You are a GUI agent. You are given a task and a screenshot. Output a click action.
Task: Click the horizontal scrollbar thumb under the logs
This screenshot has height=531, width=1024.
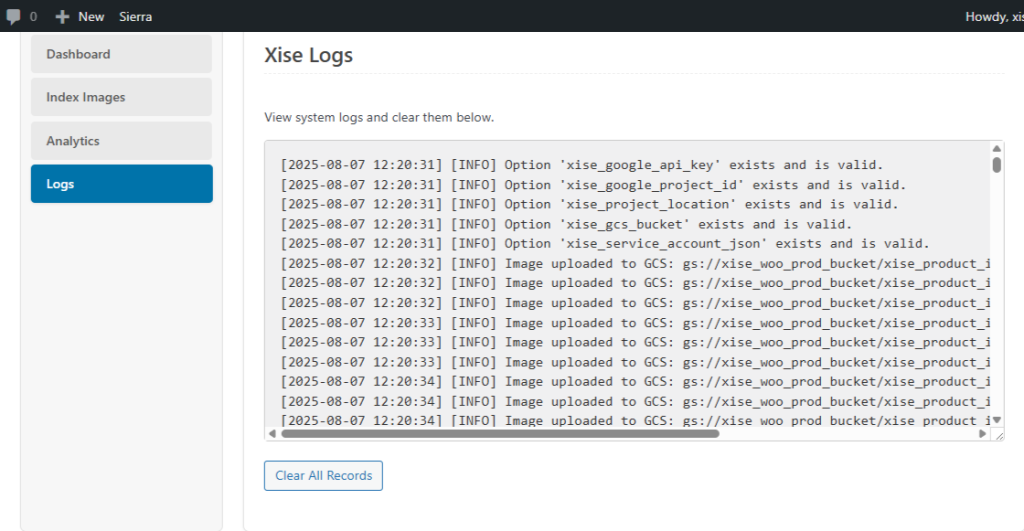click(500, 434)
